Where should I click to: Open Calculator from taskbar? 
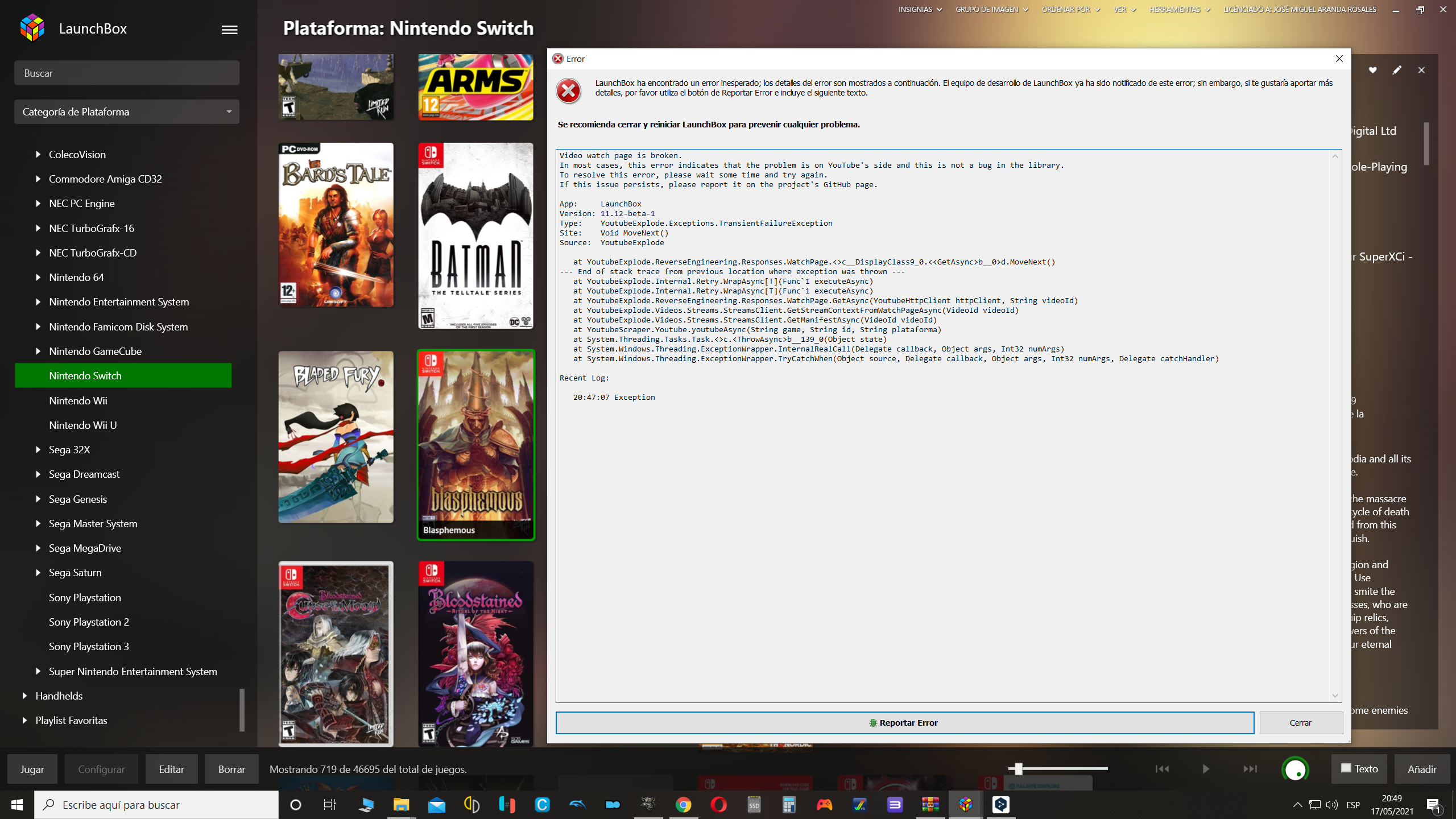[789, 805]
